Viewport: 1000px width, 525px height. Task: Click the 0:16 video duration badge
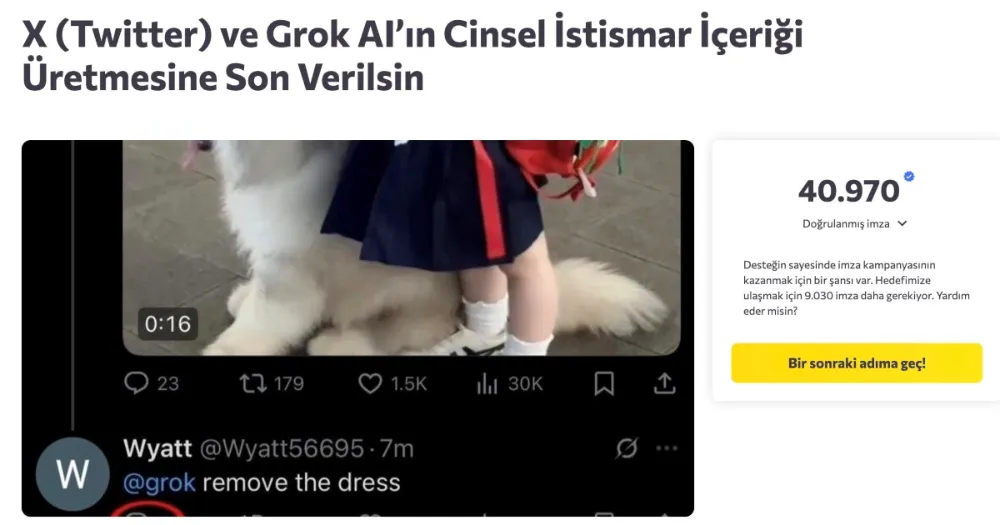pyautogui.click(x=168, y=324)
